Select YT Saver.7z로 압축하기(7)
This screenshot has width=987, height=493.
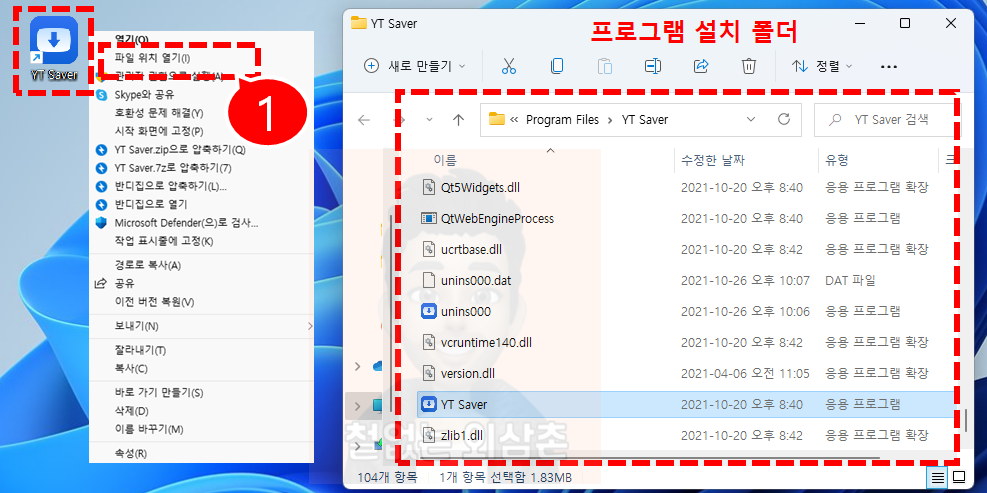click(x=173, y=168)
